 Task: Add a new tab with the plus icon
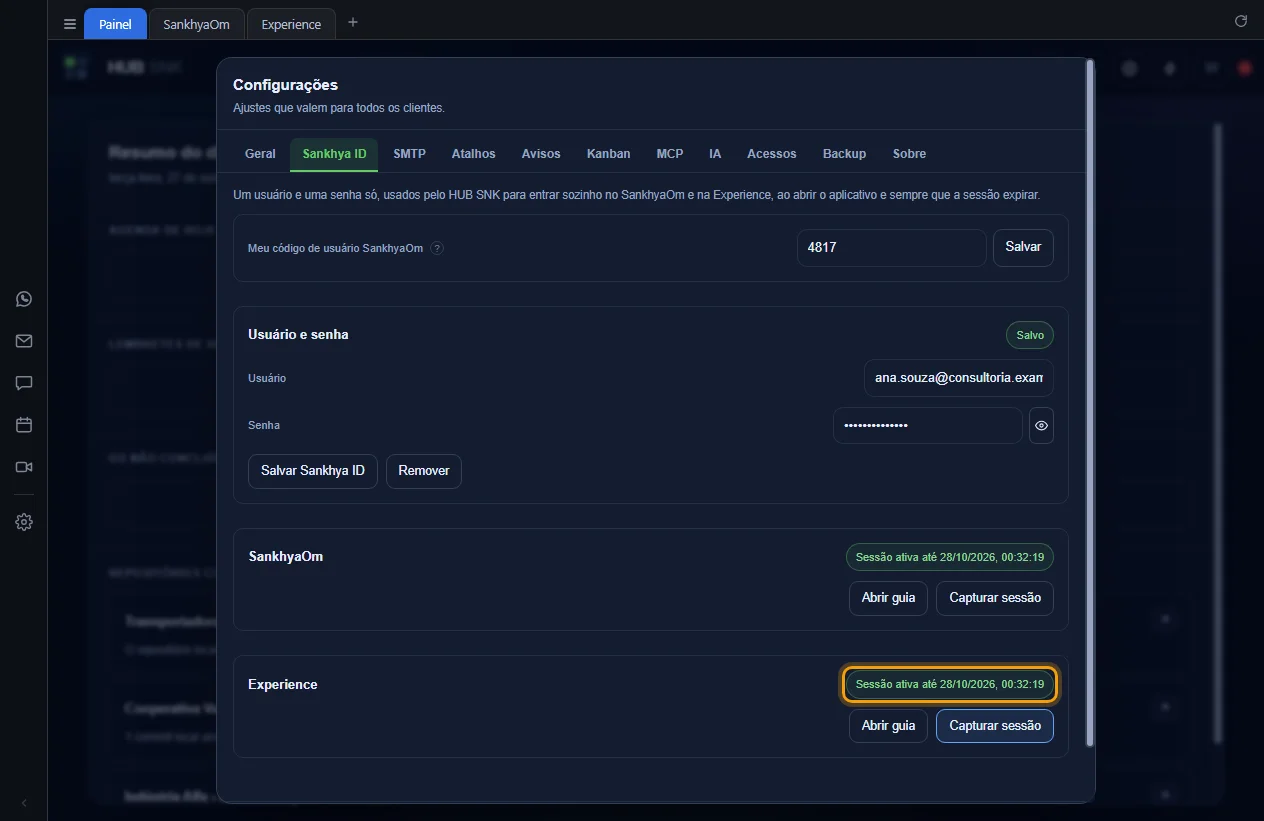(352, 22)
